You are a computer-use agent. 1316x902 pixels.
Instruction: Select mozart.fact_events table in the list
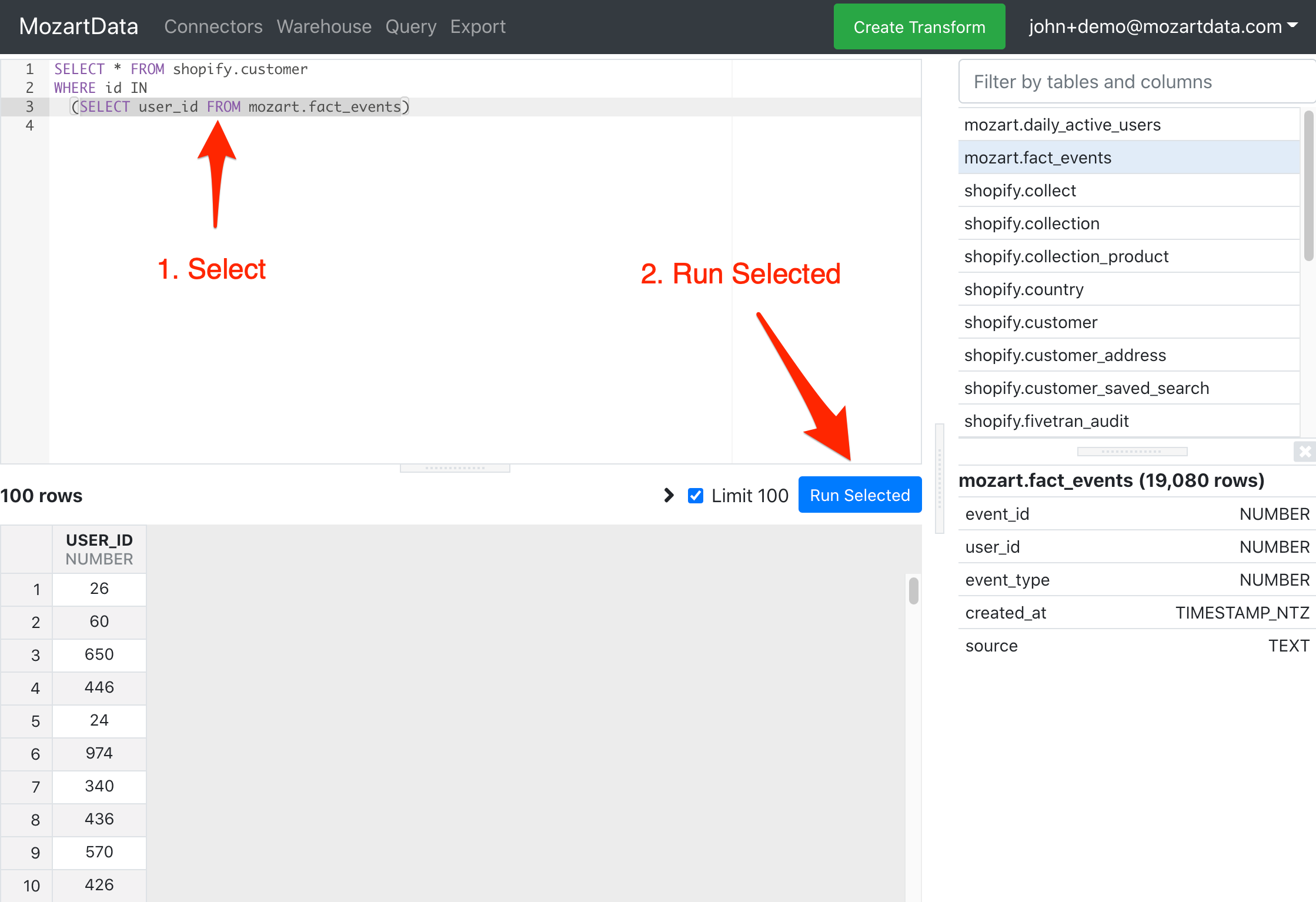[1129, 158]
